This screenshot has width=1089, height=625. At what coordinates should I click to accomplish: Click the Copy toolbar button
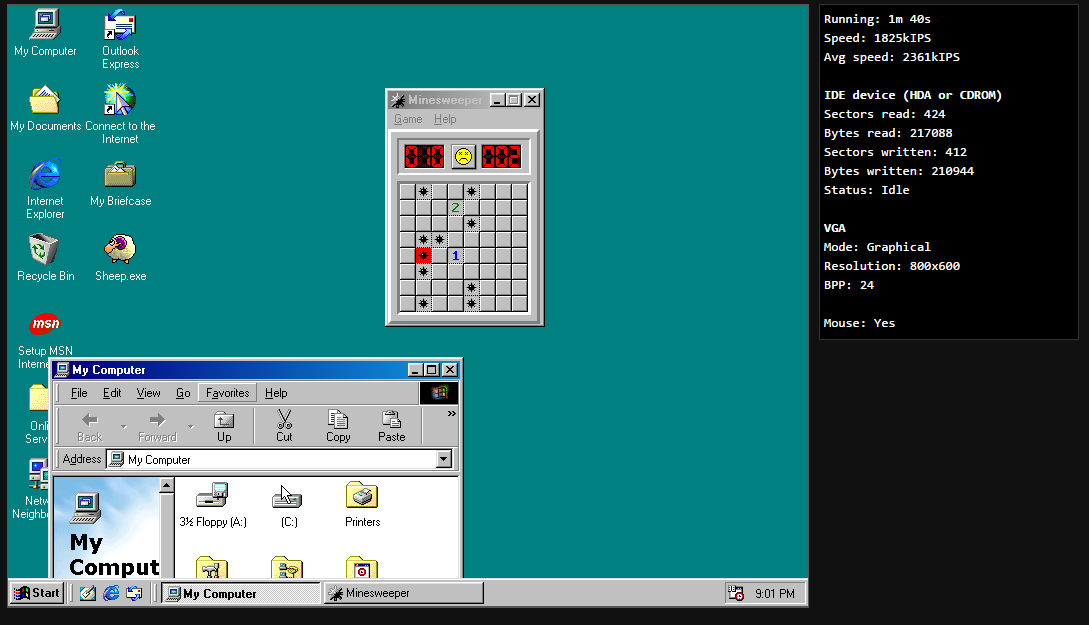tap(338, 426)
